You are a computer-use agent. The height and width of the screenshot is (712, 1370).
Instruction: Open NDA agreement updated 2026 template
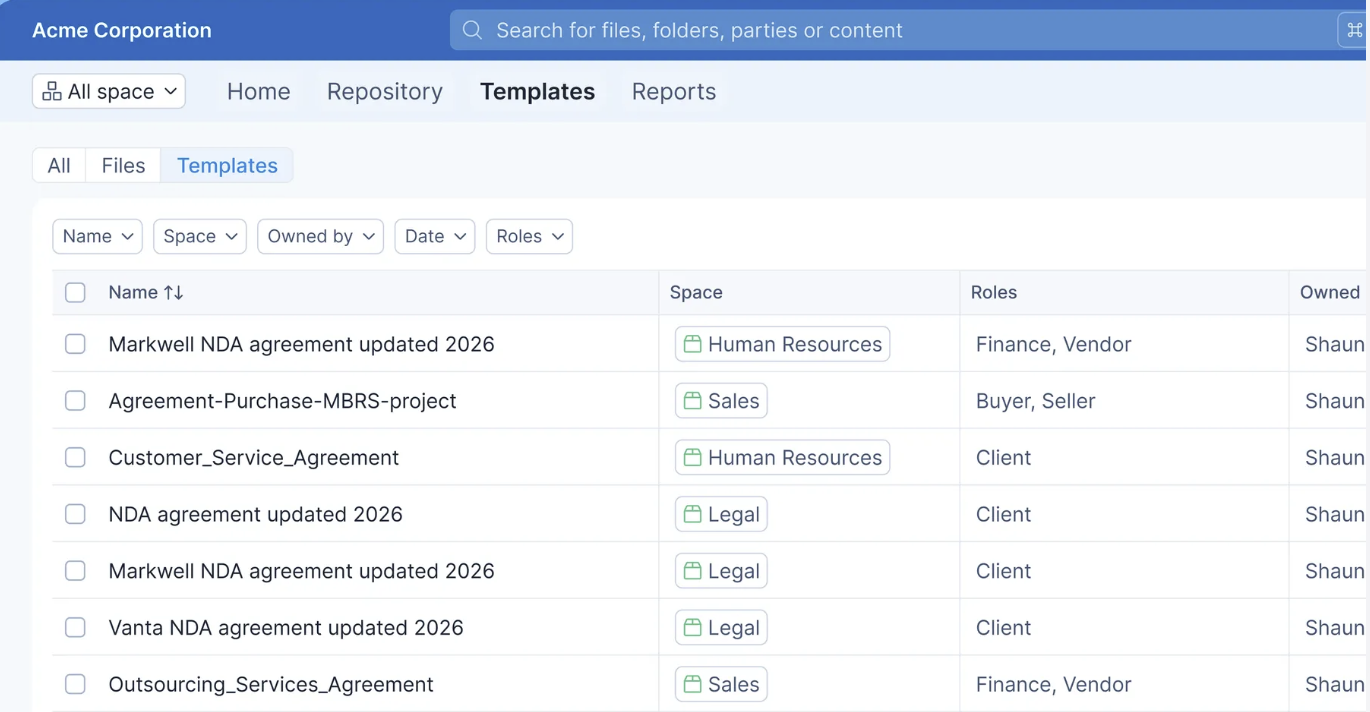tap(255, 514)
